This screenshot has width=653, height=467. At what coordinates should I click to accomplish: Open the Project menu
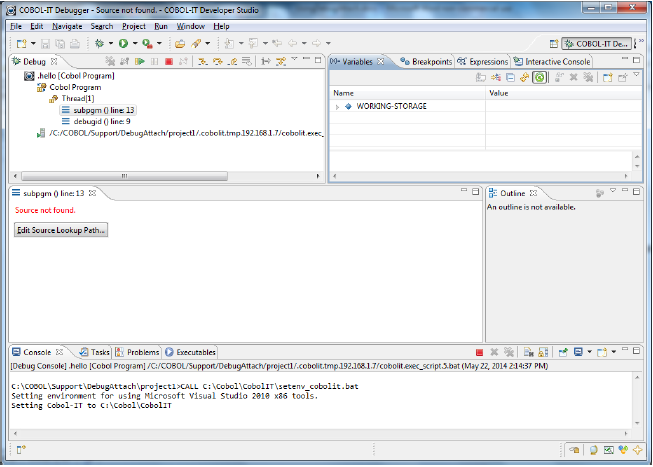tap(134, 26)
